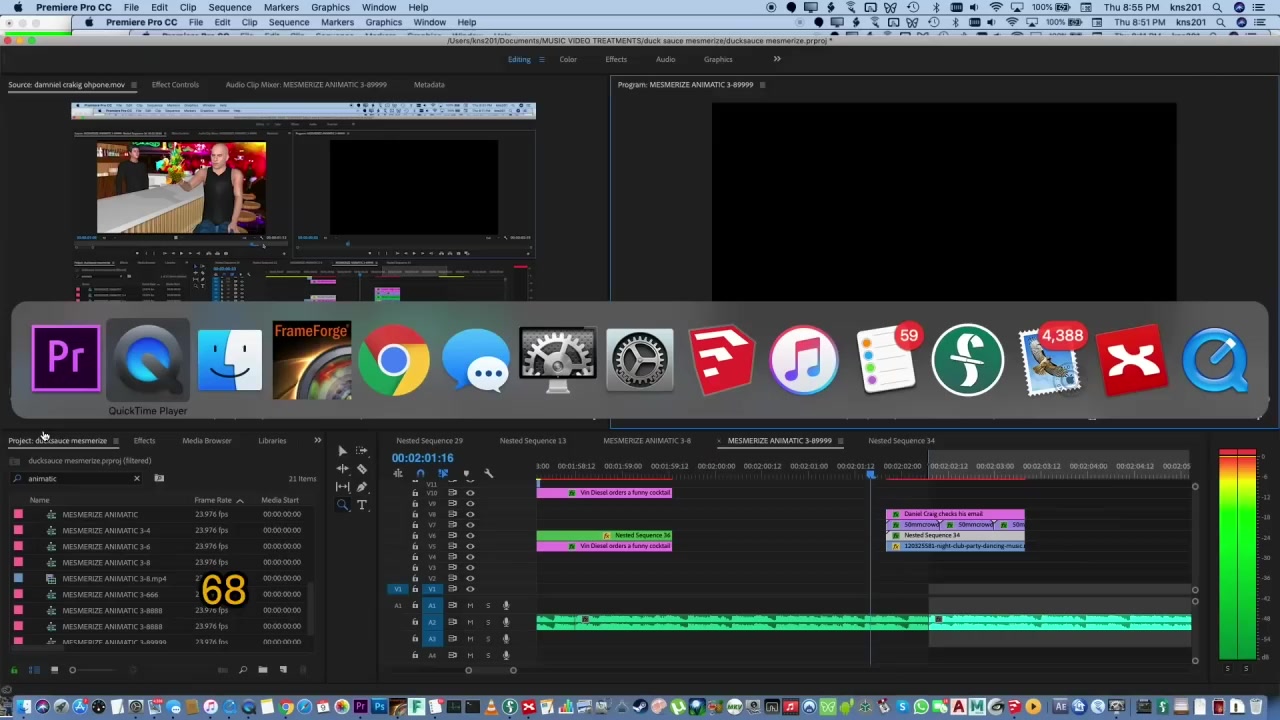Toggle V8 track output eye
Viewport: 1280px width, 720px height.
pos(470,515)
